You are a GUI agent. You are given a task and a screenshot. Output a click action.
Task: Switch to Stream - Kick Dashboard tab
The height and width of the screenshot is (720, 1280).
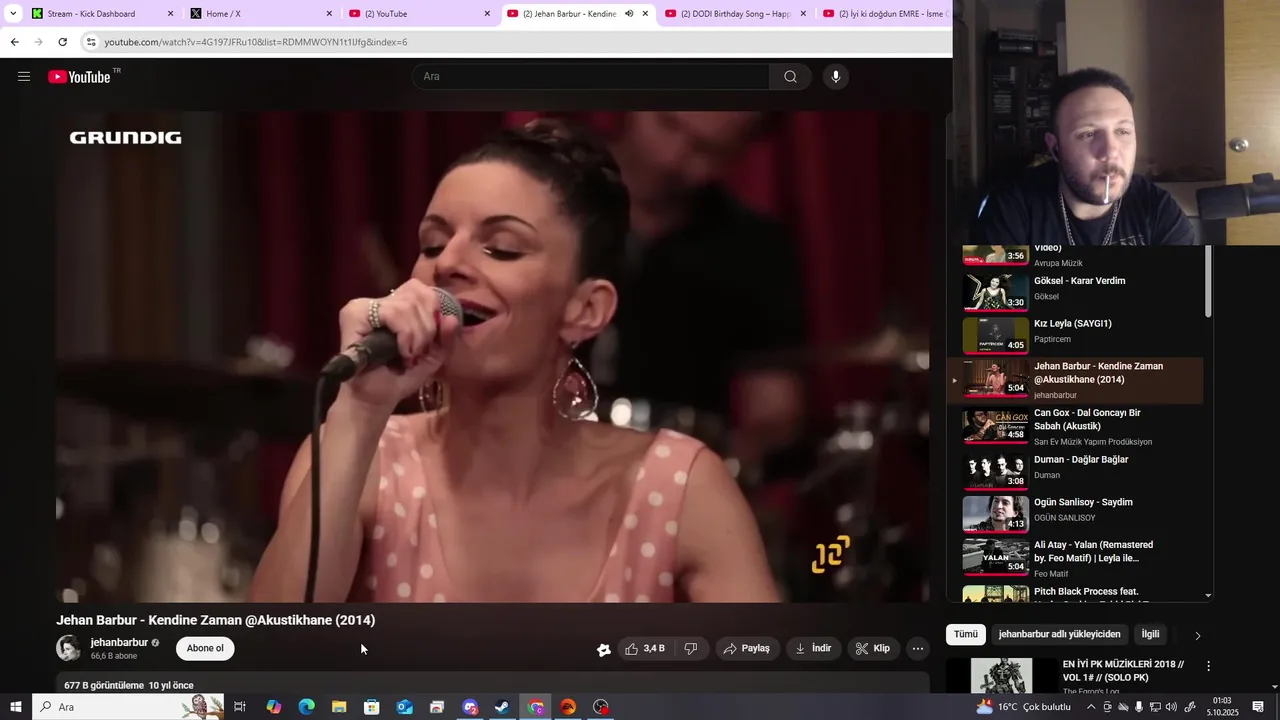[91, 14]
